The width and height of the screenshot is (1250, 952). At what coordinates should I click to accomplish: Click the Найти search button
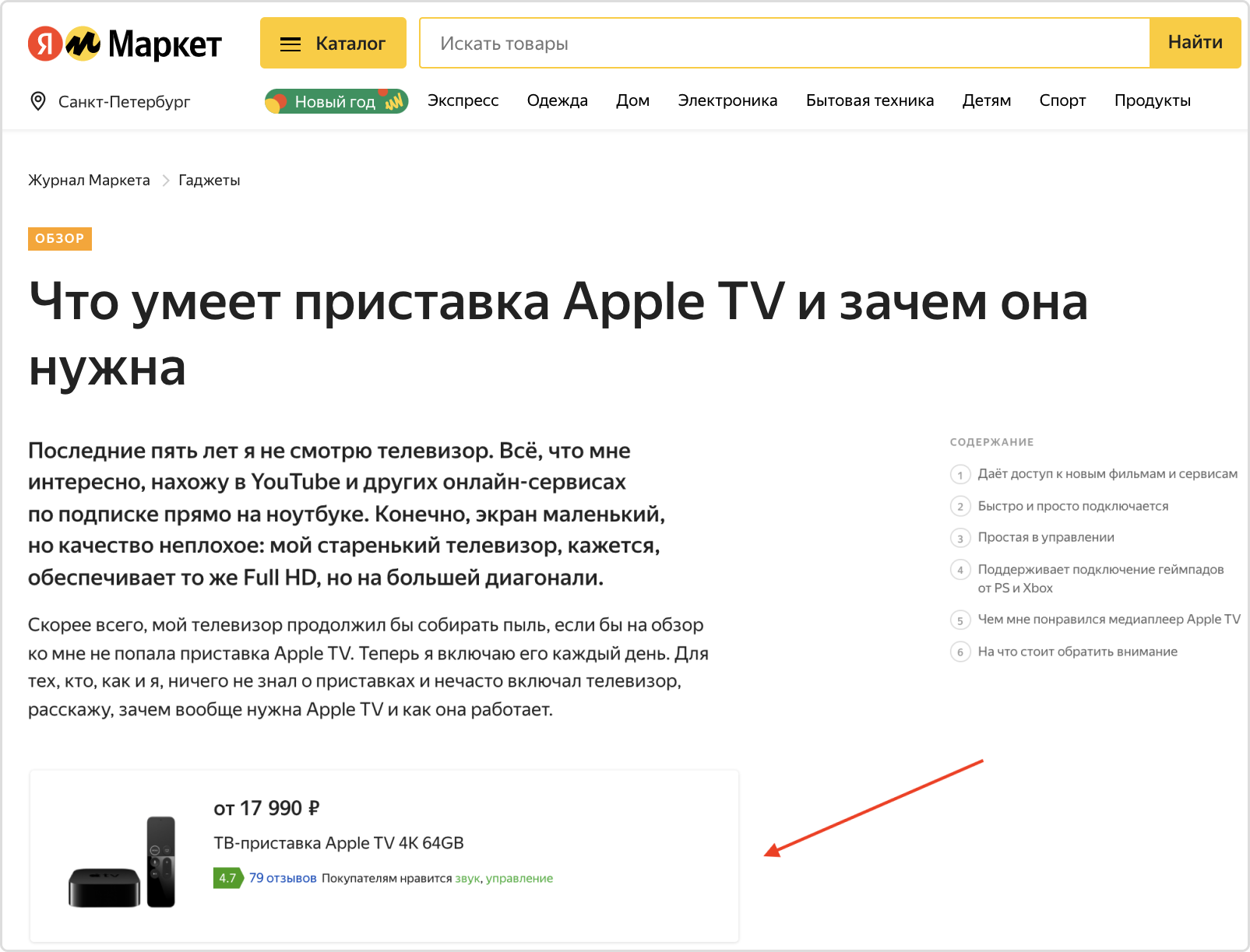point(1195,43)
